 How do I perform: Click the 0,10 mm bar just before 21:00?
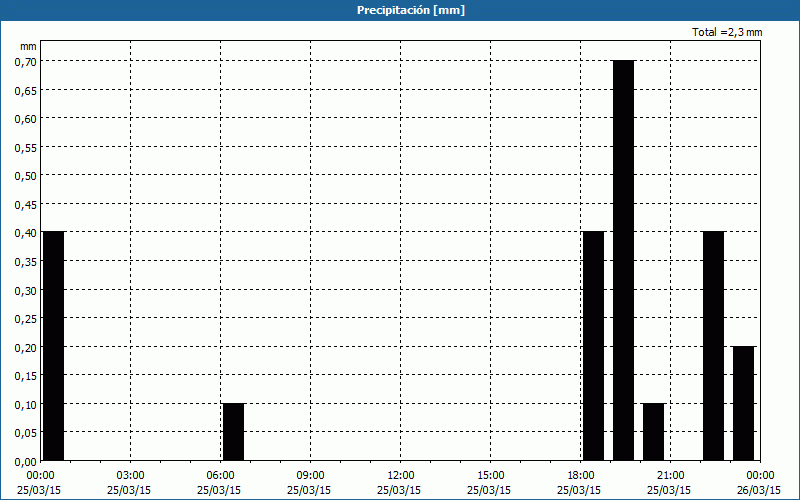tap(653, 432)
